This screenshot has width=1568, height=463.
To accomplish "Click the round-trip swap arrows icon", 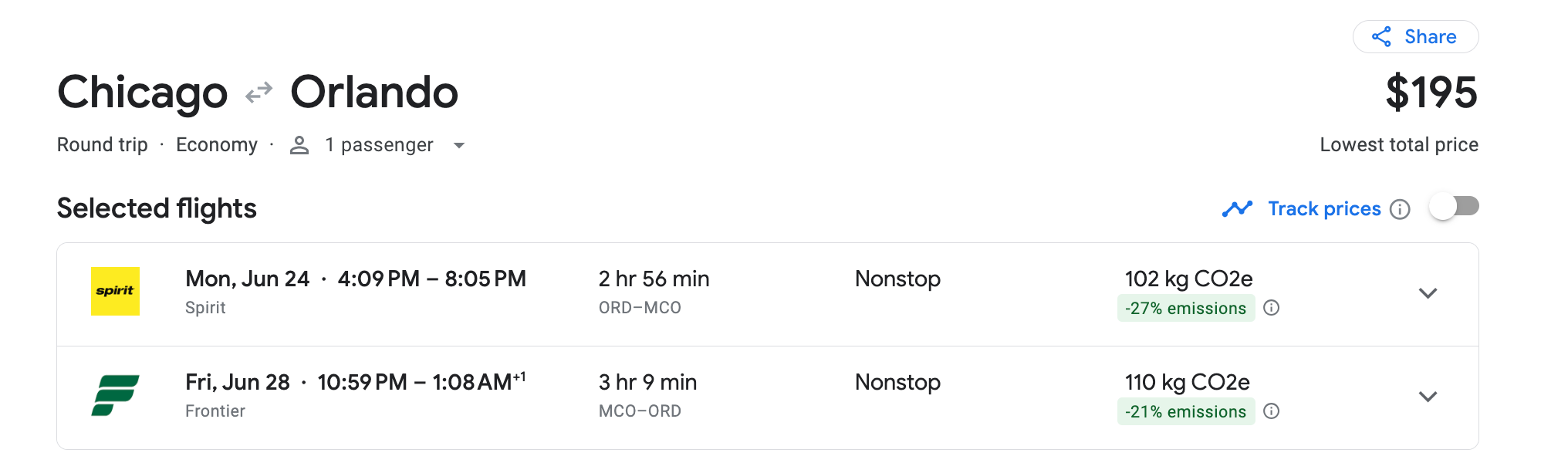I will [259, 93].
